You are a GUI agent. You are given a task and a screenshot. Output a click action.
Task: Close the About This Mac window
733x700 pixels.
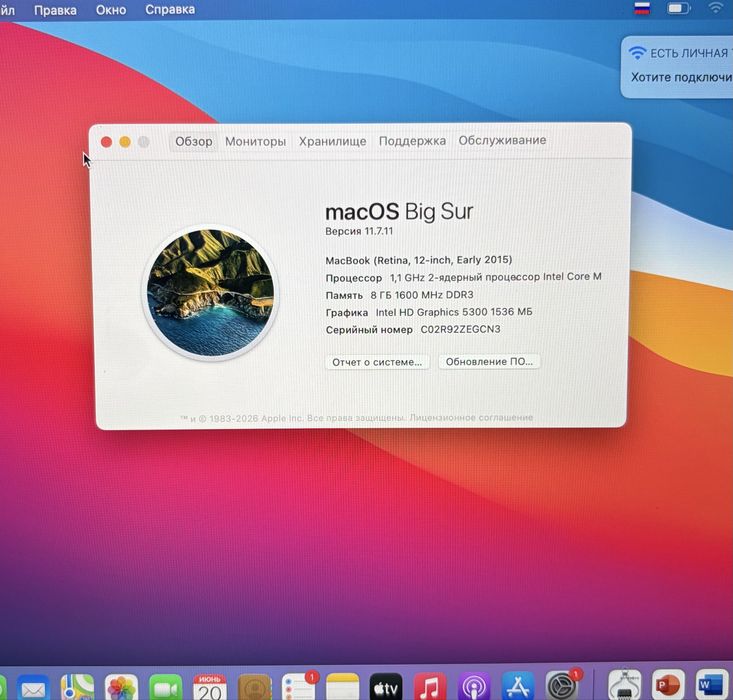[106, 142]
